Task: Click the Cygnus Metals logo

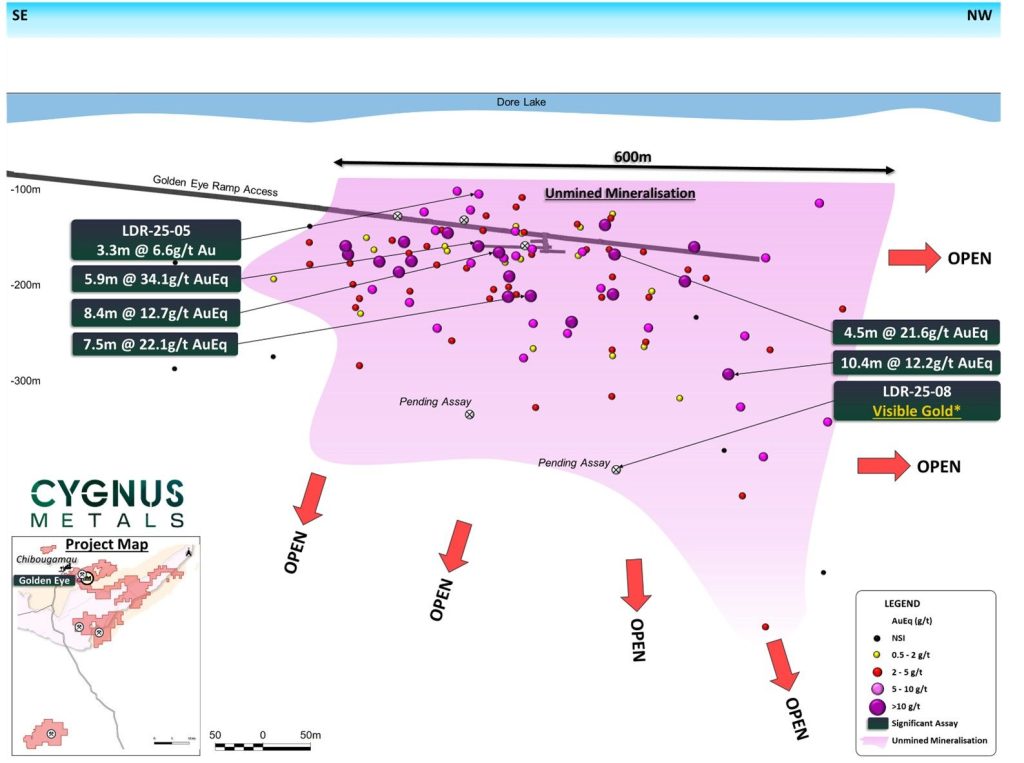Action: pos(106,503)
